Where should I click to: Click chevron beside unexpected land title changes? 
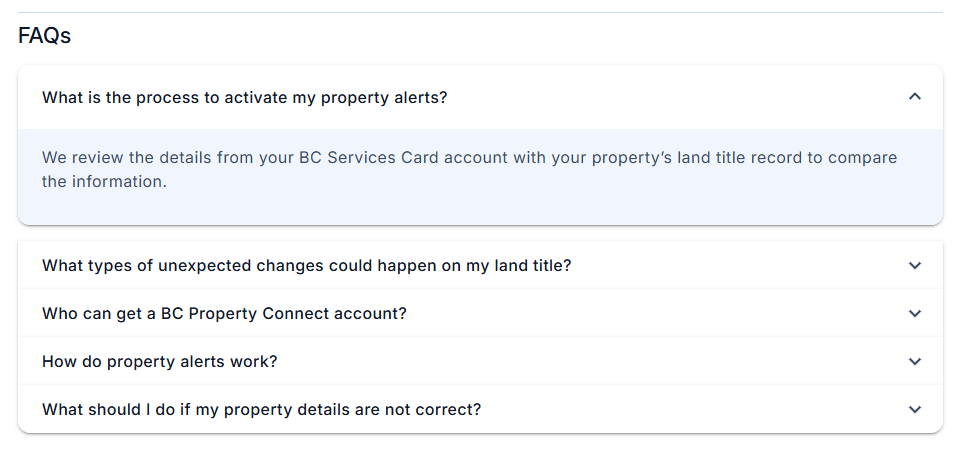point(914,265)
